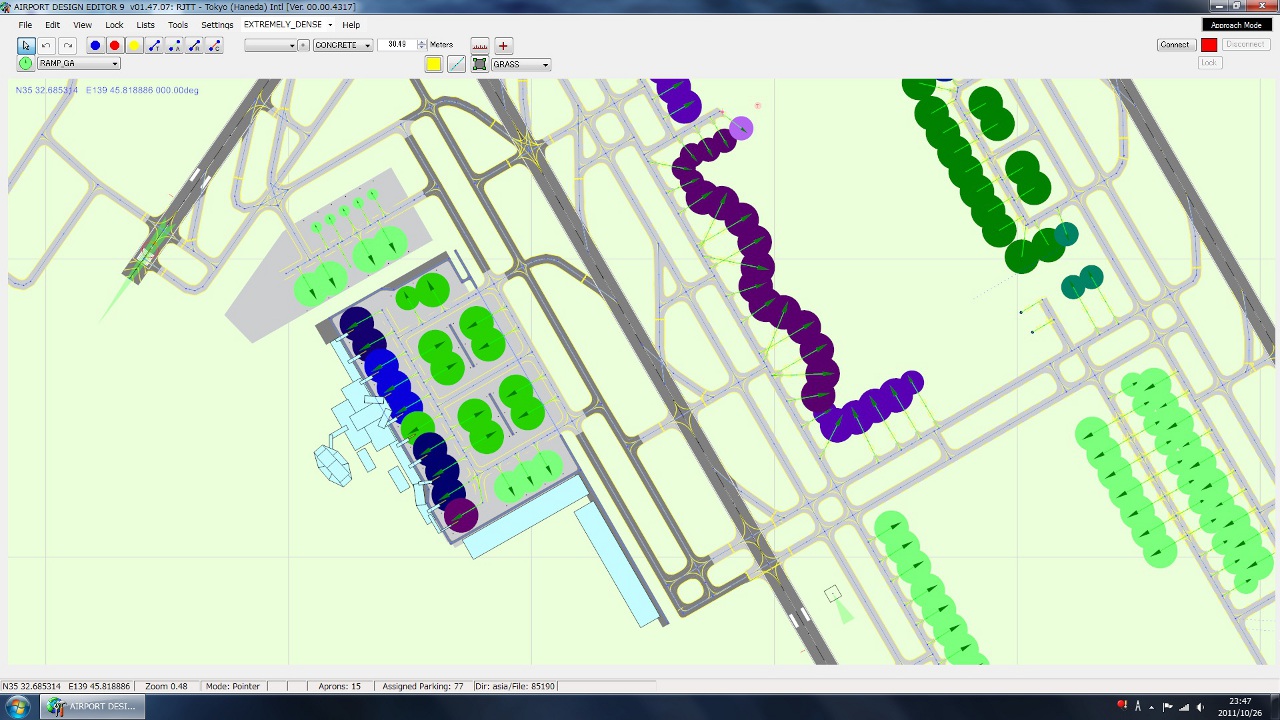
Task: Click the Aprons: 15 status text
Action: coord(339,686)
